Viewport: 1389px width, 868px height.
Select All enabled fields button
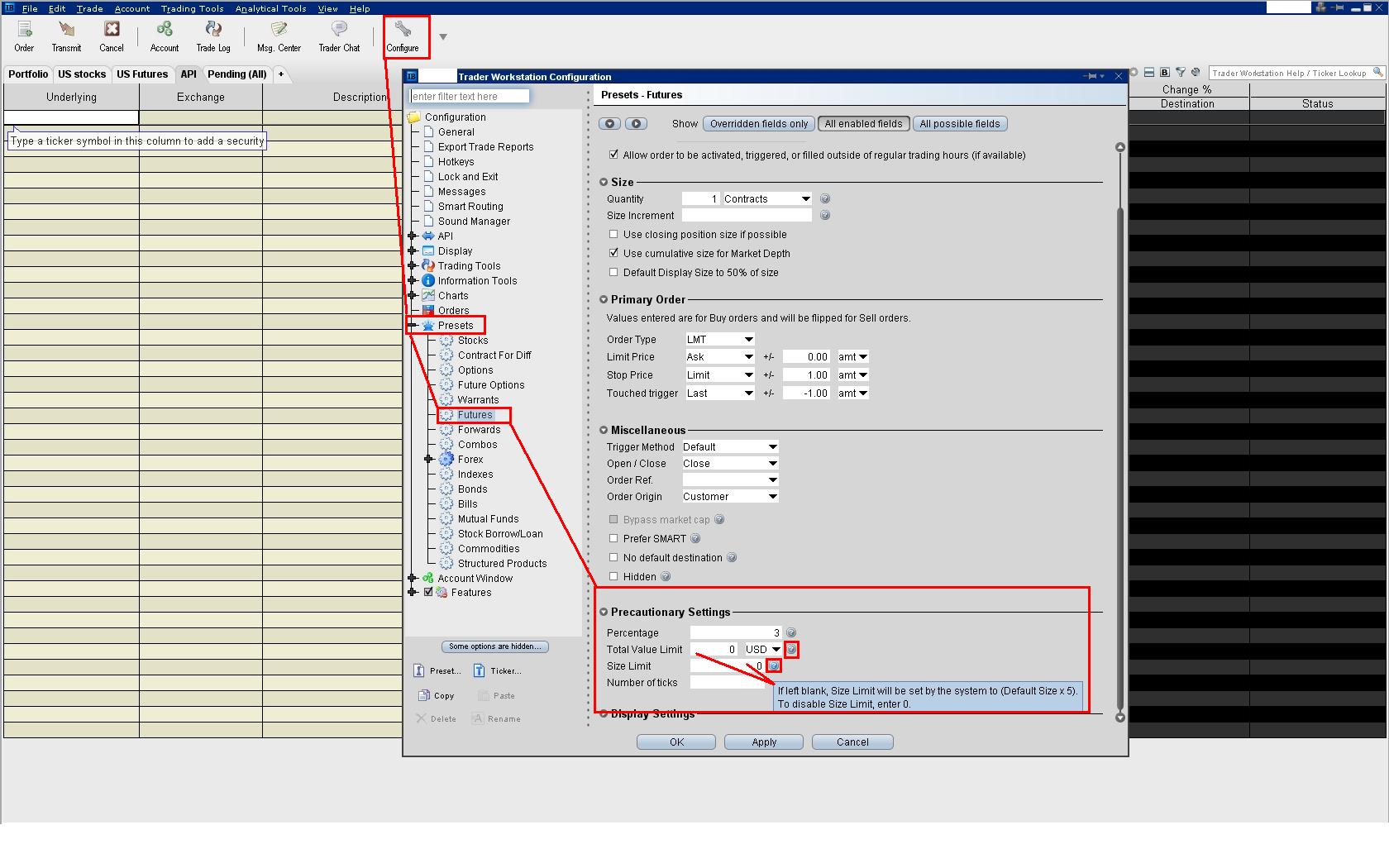pyautogui.click(x=864, y=124)
